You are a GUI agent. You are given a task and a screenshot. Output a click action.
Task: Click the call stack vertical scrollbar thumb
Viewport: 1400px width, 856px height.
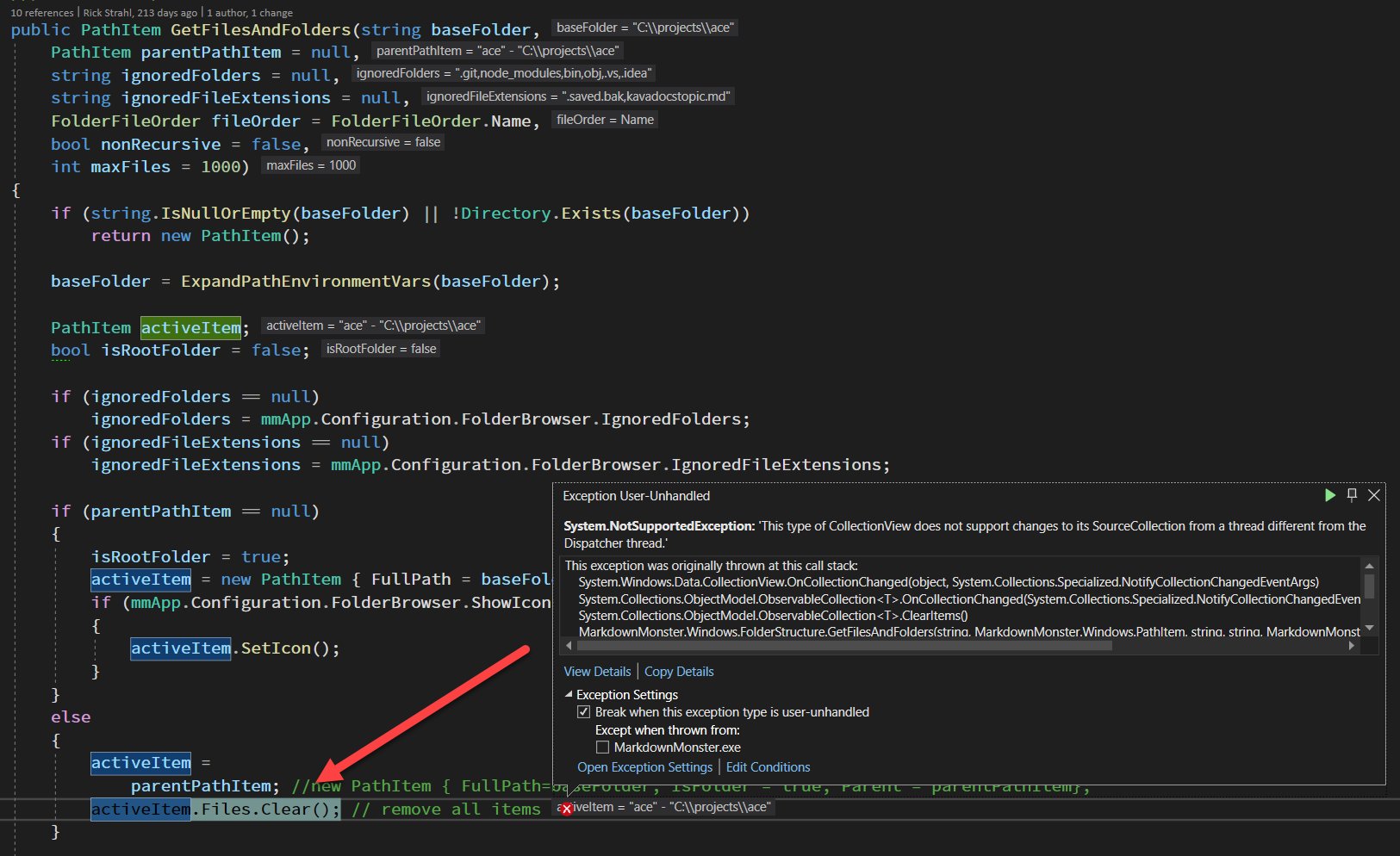click(1369, 586)
